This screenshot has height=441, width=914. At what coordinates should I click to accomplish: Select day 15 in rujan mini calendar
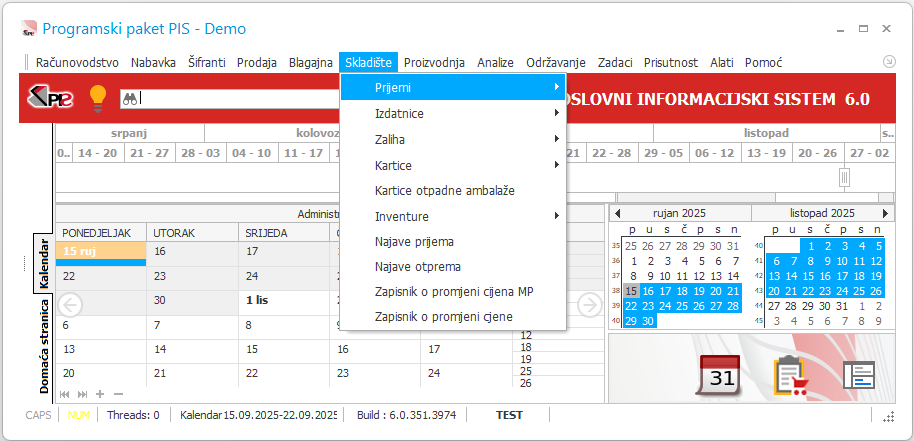(631, 291)
